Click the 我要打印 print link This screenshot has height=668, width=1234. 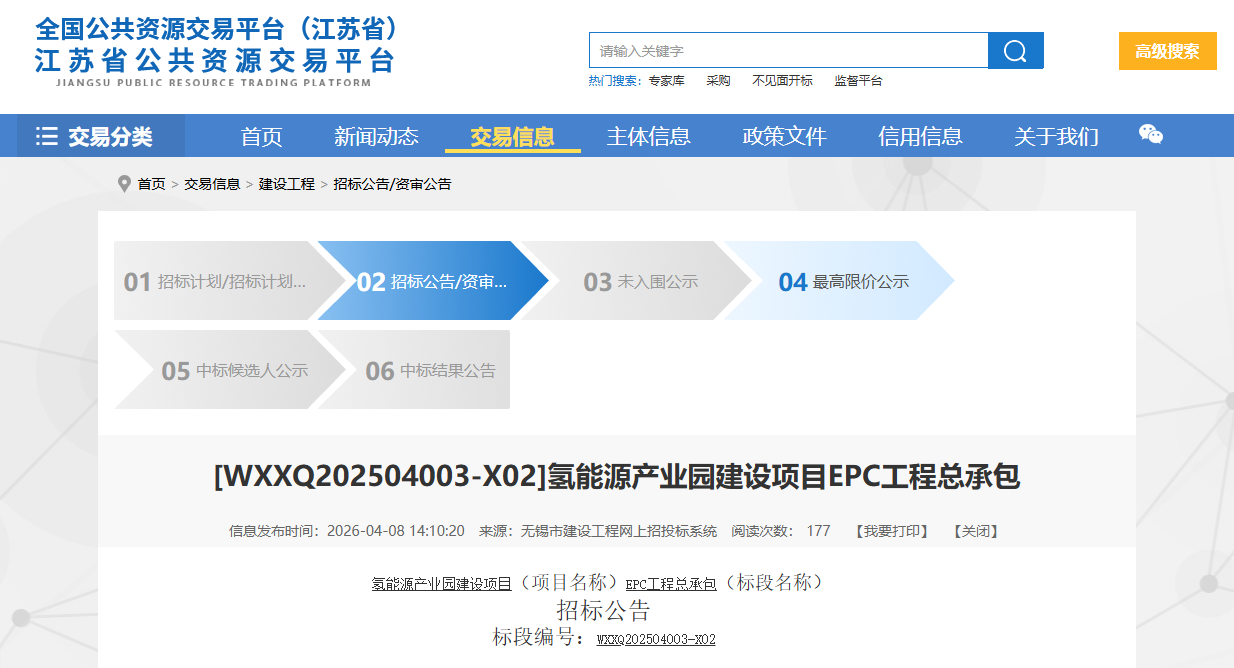pyautogui.click(x=892, y=531)
